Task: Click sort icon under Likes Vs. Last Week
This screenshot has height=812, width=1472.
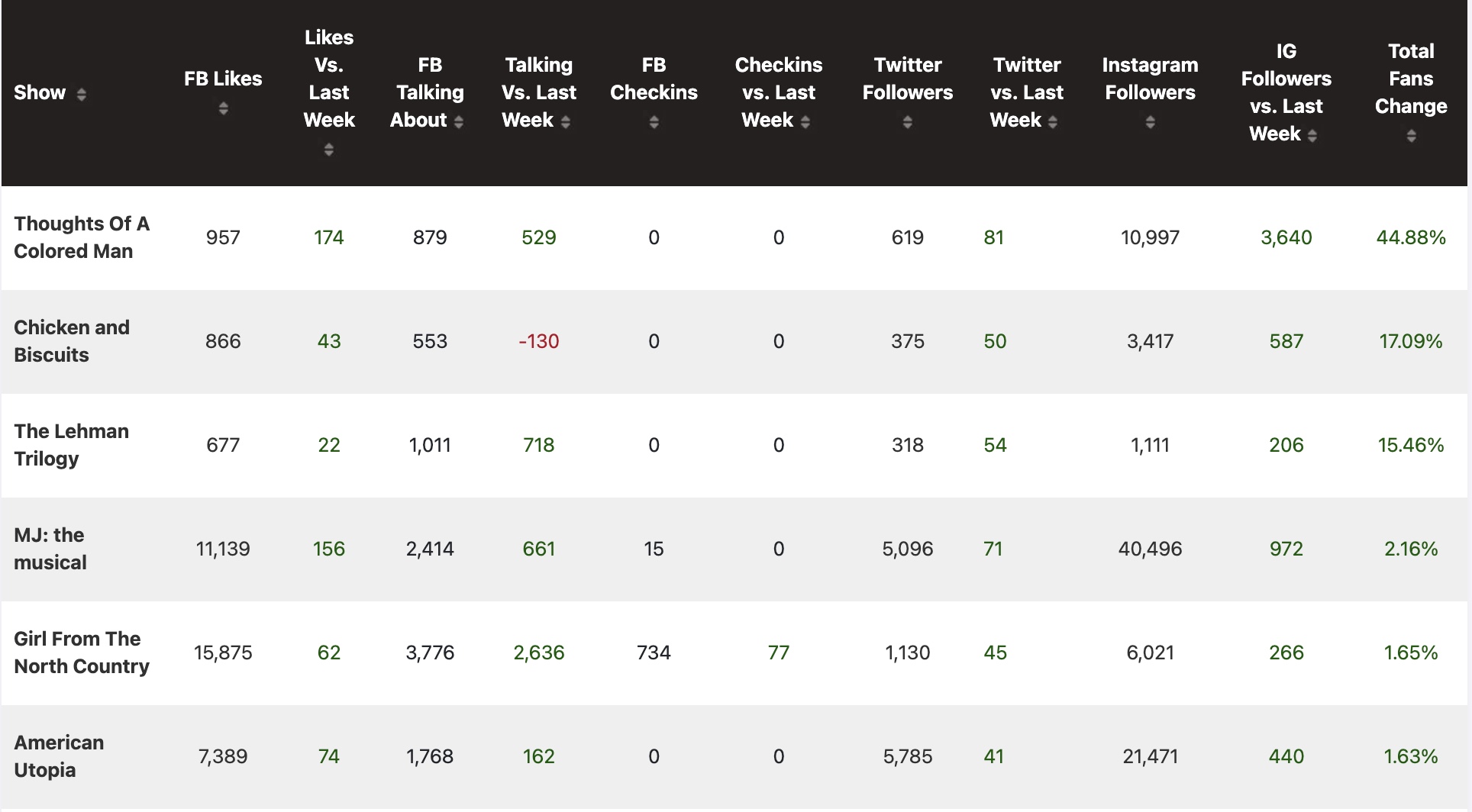Action: click(329, 150)
